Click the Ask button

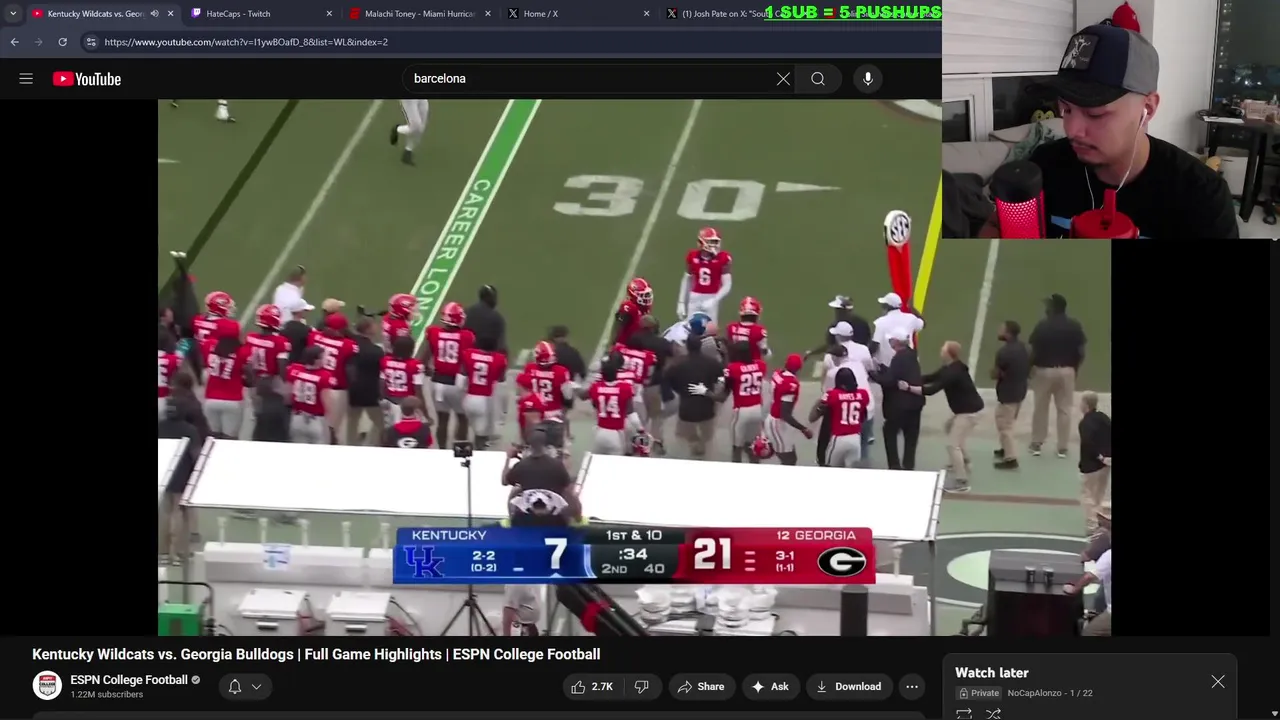click(x=770, y=686)
